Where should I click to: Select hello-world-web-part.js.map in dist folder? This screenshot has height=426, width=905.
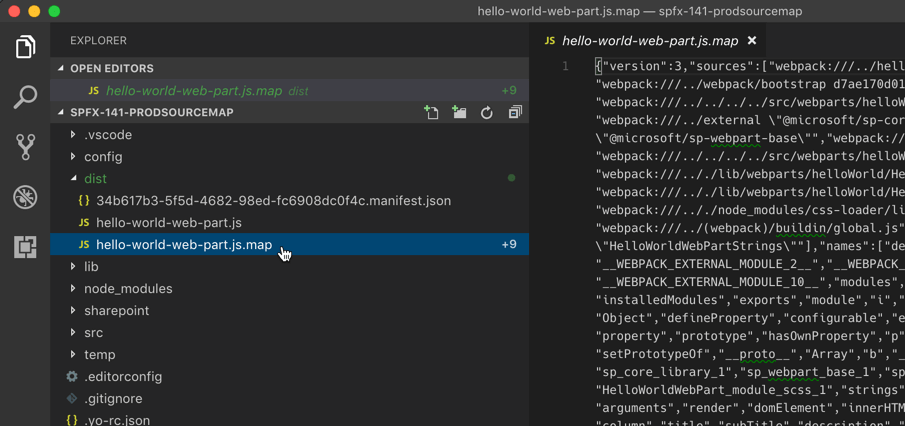click(289, 245)
